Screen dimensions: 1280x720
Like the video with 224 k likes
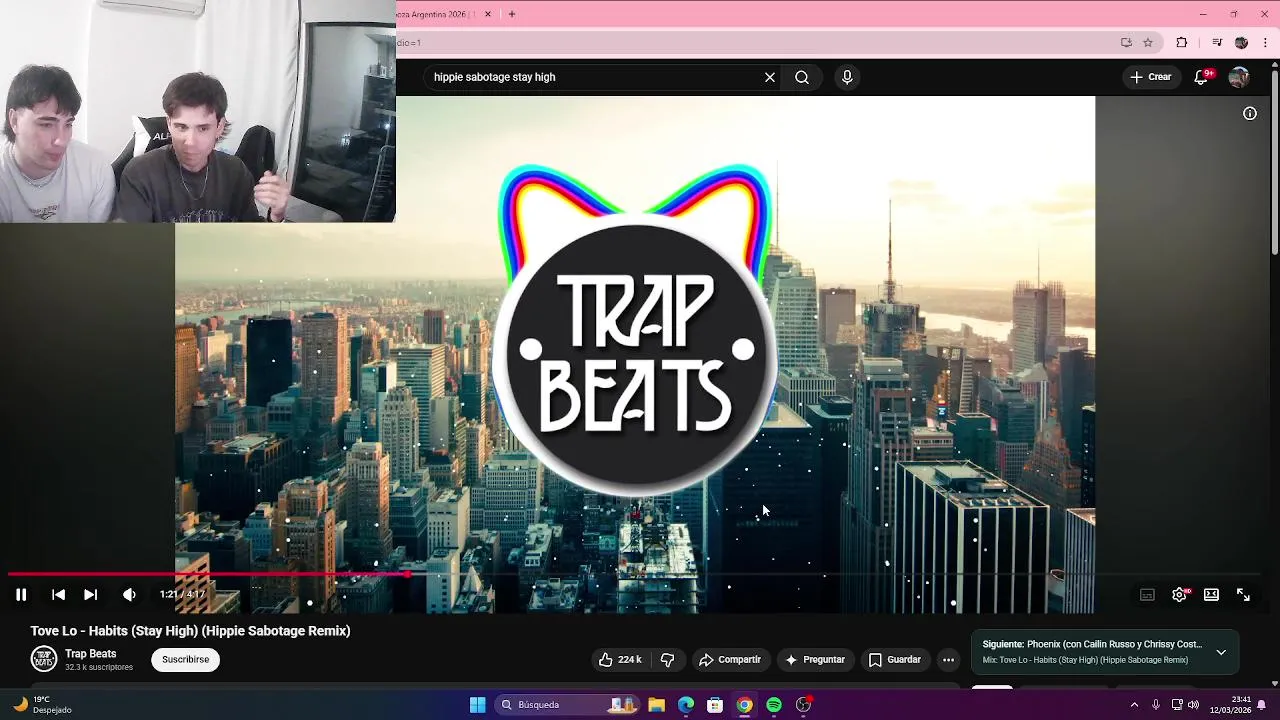point(620,660)
